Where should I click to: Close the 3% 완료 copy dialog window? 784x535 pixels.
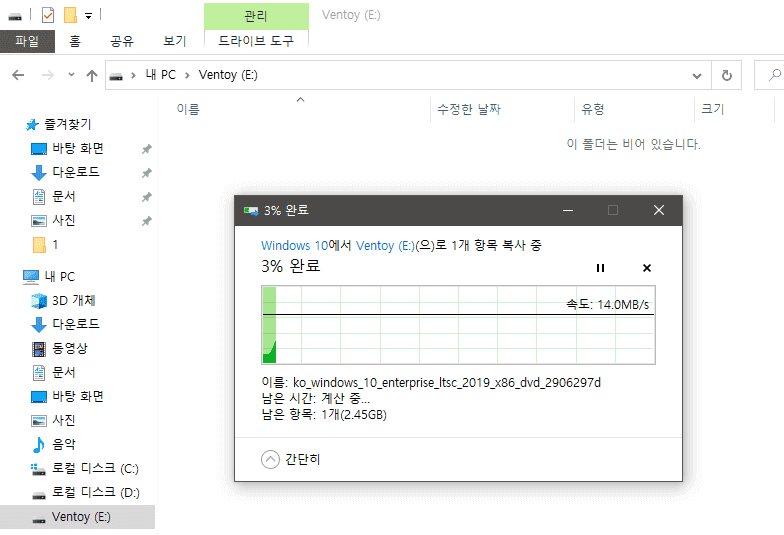point(659,210)
